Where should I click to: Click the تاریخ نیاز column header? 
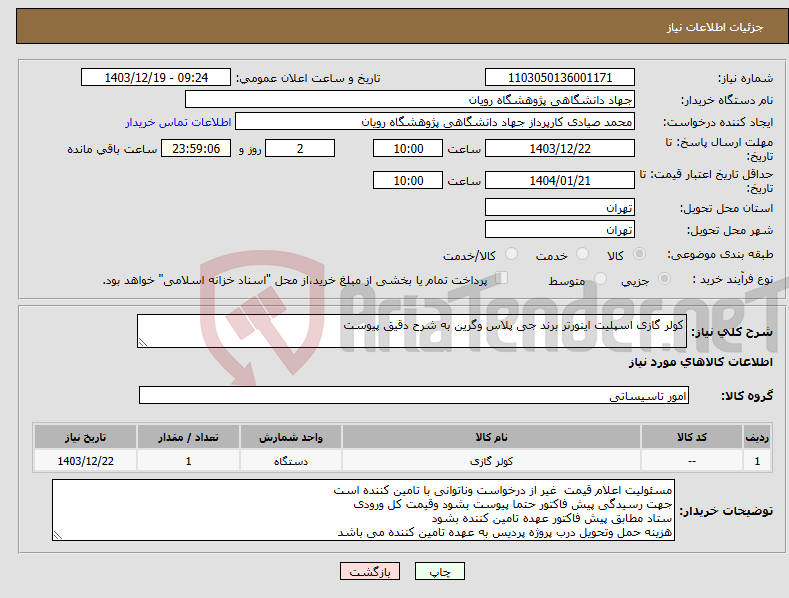[86, 437]
